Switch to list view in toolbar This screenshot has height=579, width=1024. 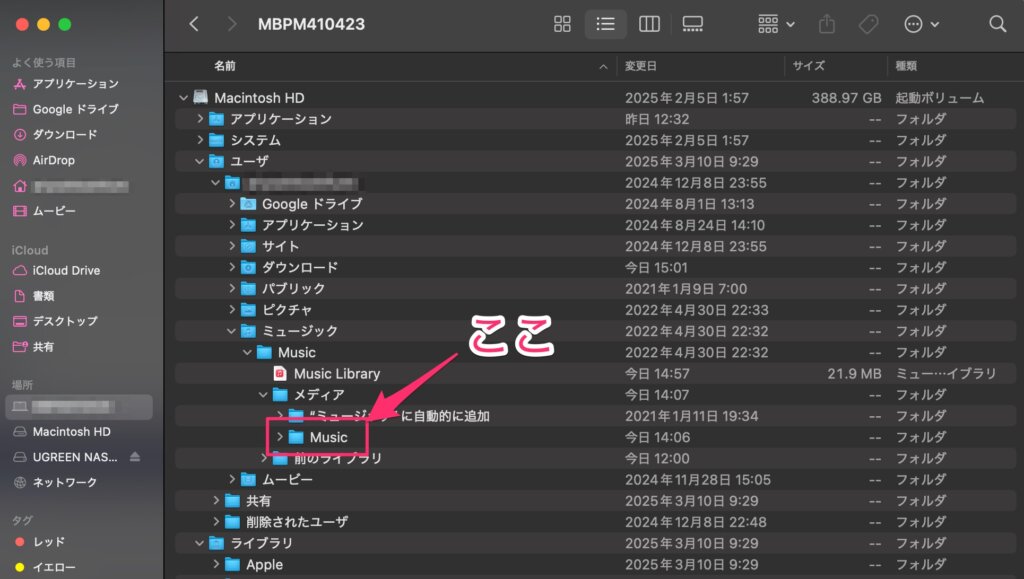[605, 24]
